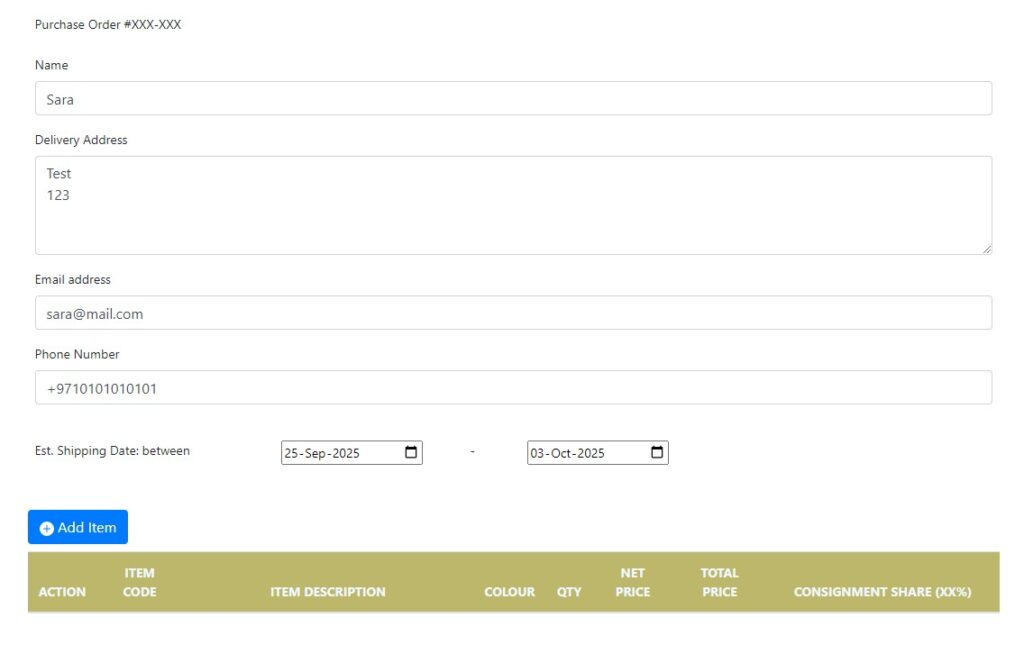Screen dimensions: 1024x672
Task: Click the ACTION column header
Action: tap(62, 592)
